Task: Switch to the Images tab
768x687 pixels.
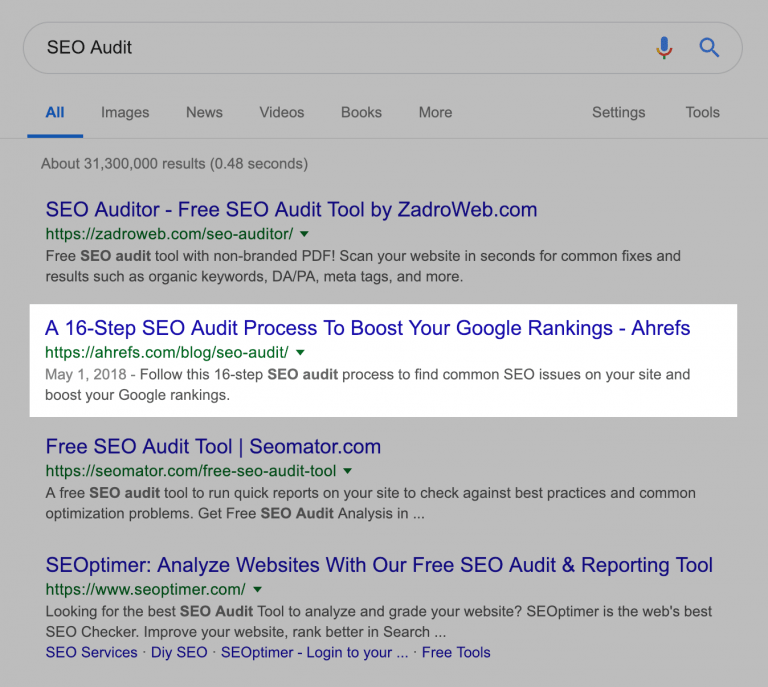Action: click(x=125, y=112)
